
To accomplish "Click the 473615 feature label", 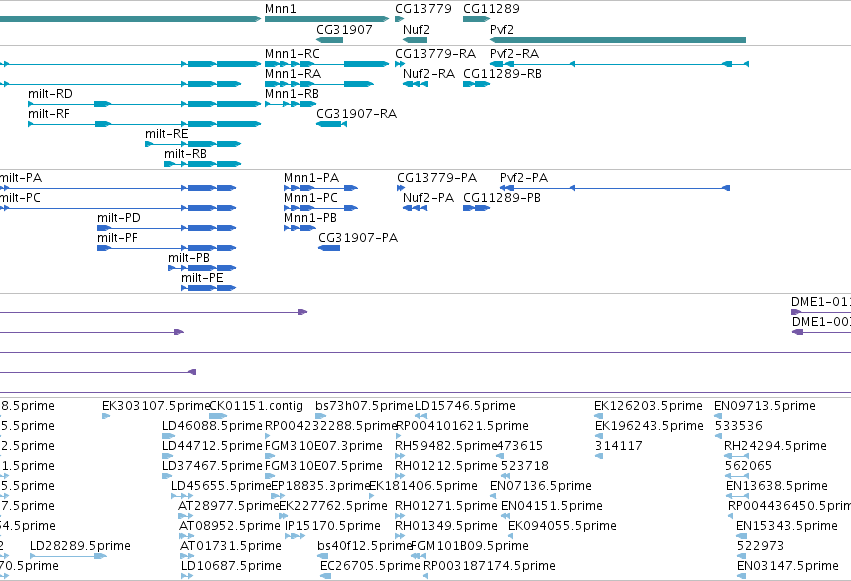I will (519, 446).
